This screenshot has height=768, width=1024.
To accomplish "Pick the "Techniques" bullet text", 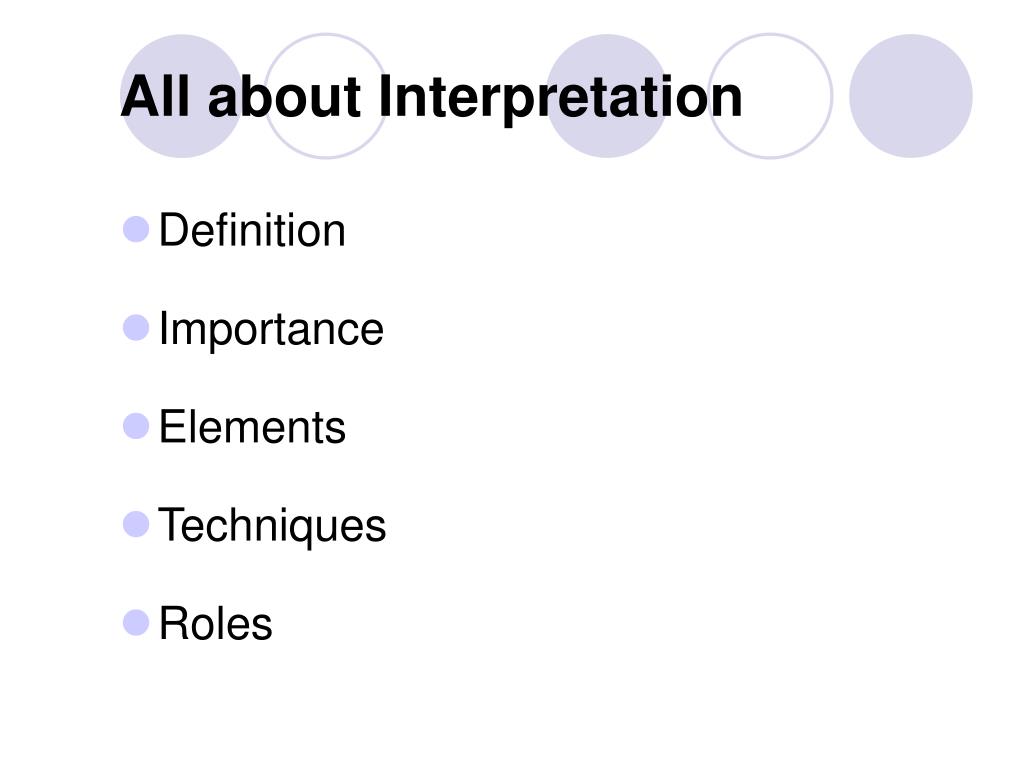I will pyautogui.click(x=272, y=526).
